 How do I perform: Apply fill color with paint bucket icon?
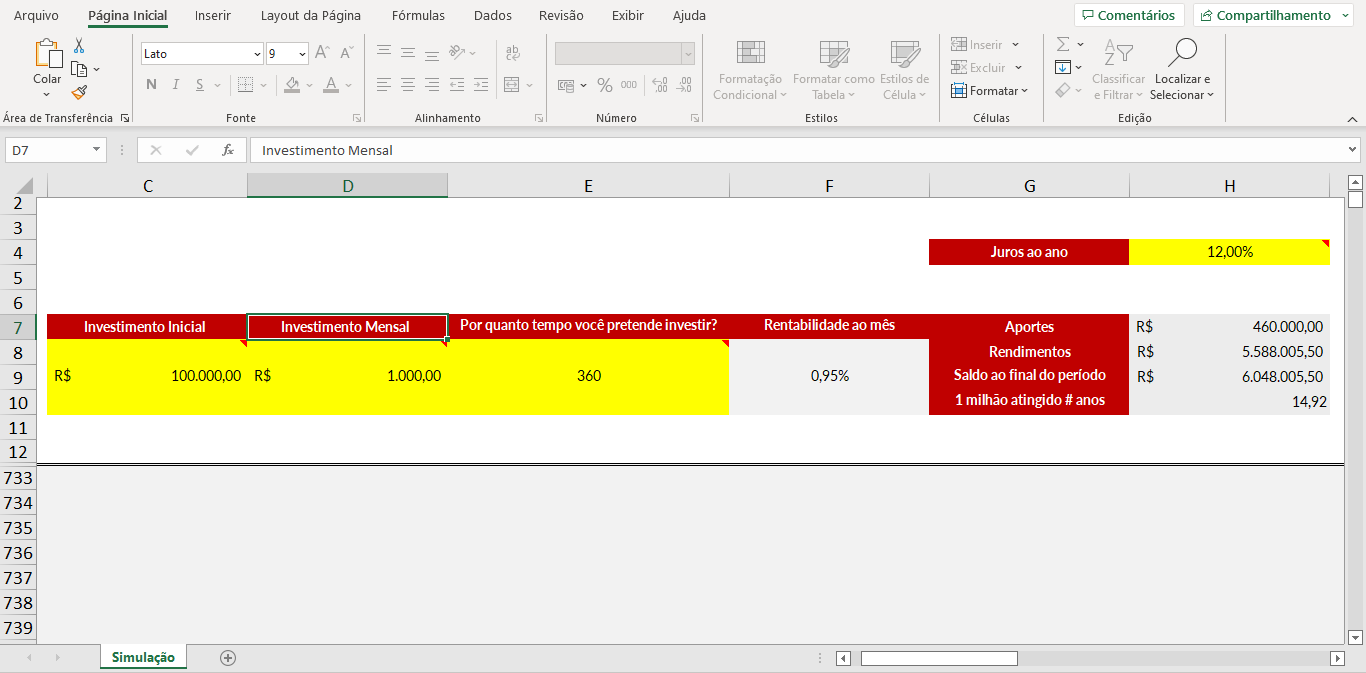(x=292, y=85)
